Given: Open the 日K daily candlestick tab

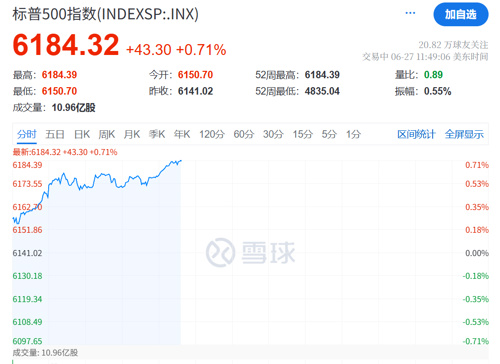Looking at the screenshot, I should coord(82,134).
